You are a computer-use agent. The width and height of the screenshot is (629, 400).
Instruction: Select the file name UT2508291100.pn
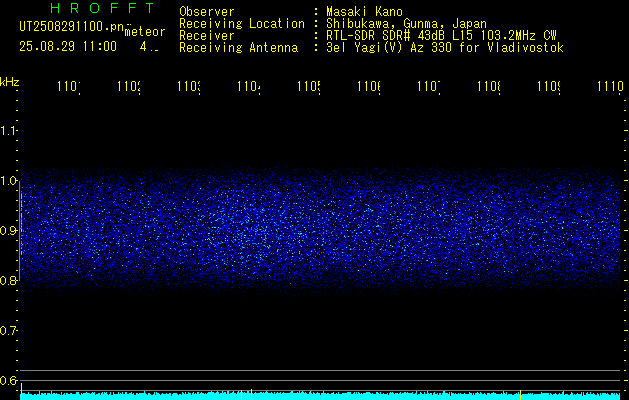click(72, 27)
